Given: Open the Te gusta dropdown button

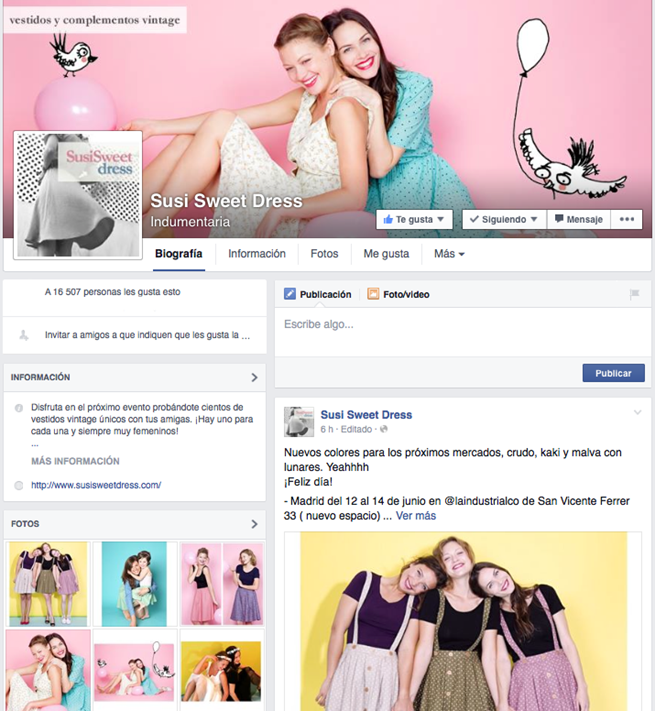Looking at the screenshot, I should tap(414, 219).
